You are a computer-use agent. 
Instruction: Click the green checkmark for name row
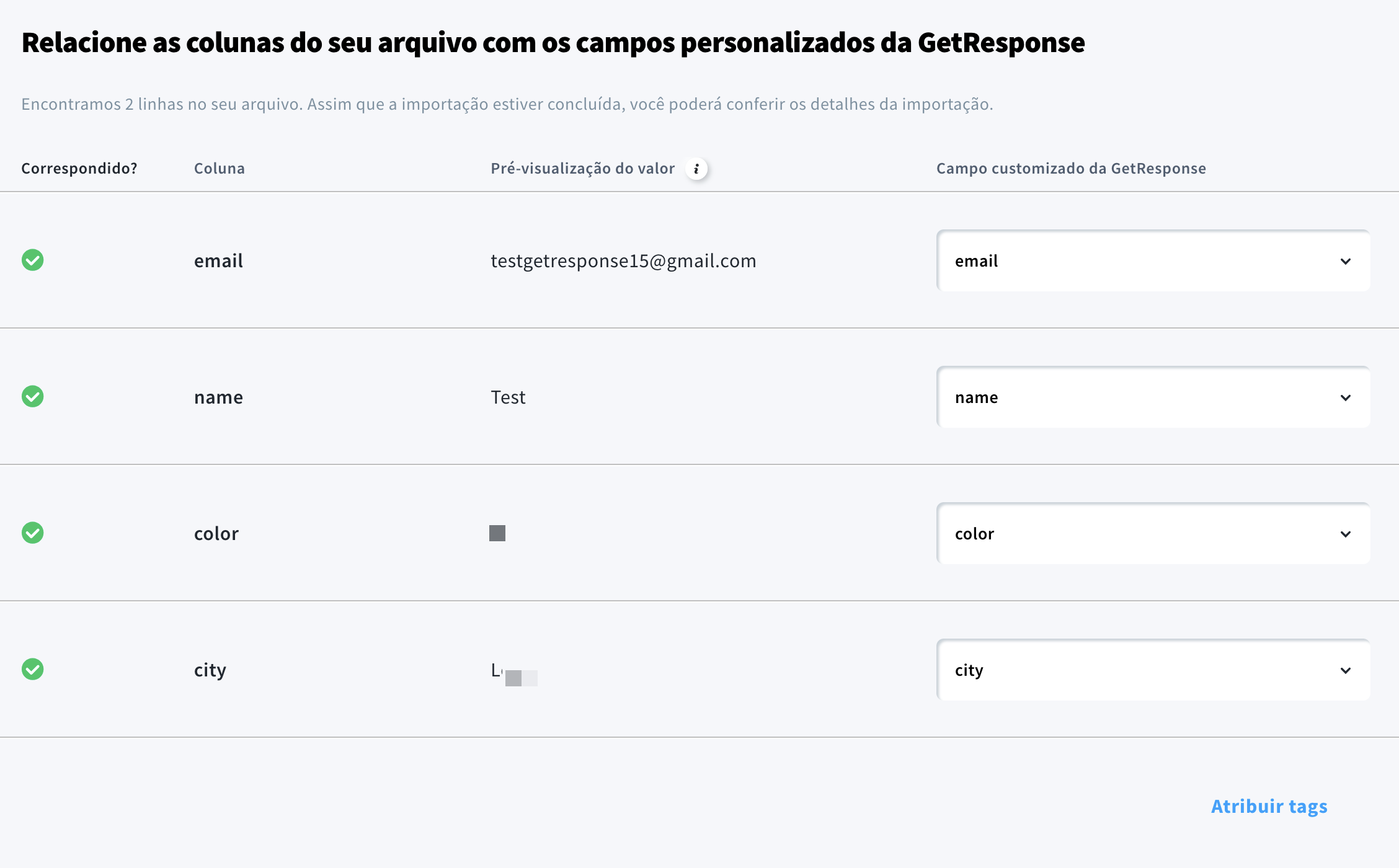point(33,397)
